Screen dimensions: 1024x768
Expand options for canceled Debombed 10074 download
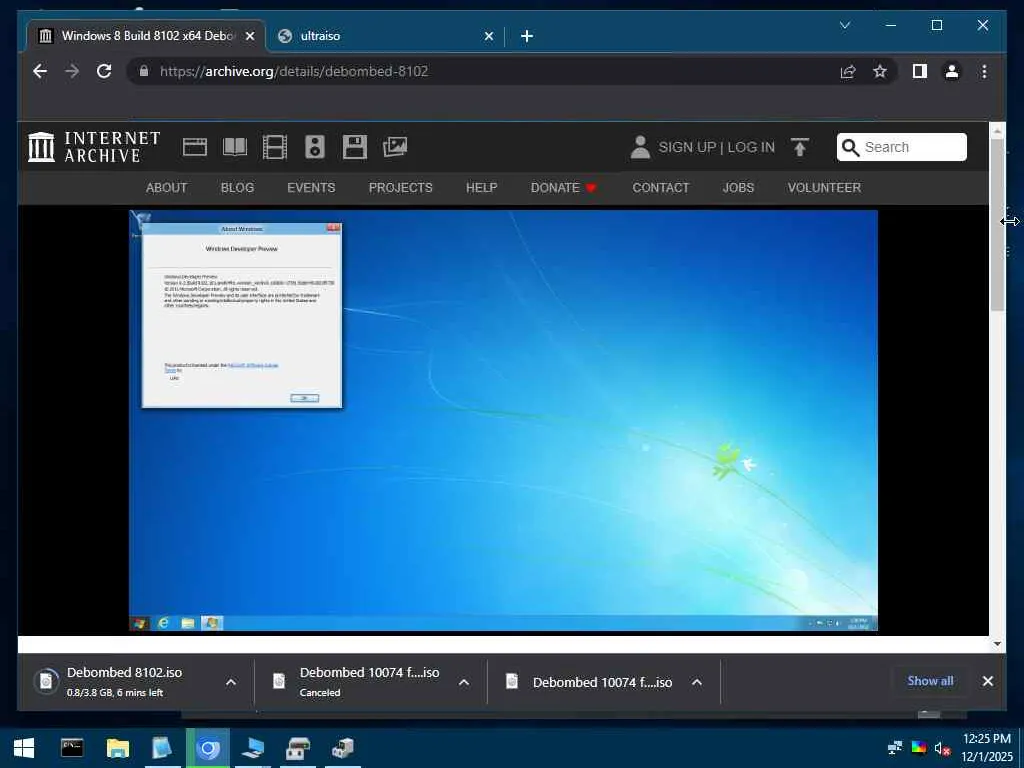pos(464,682)
